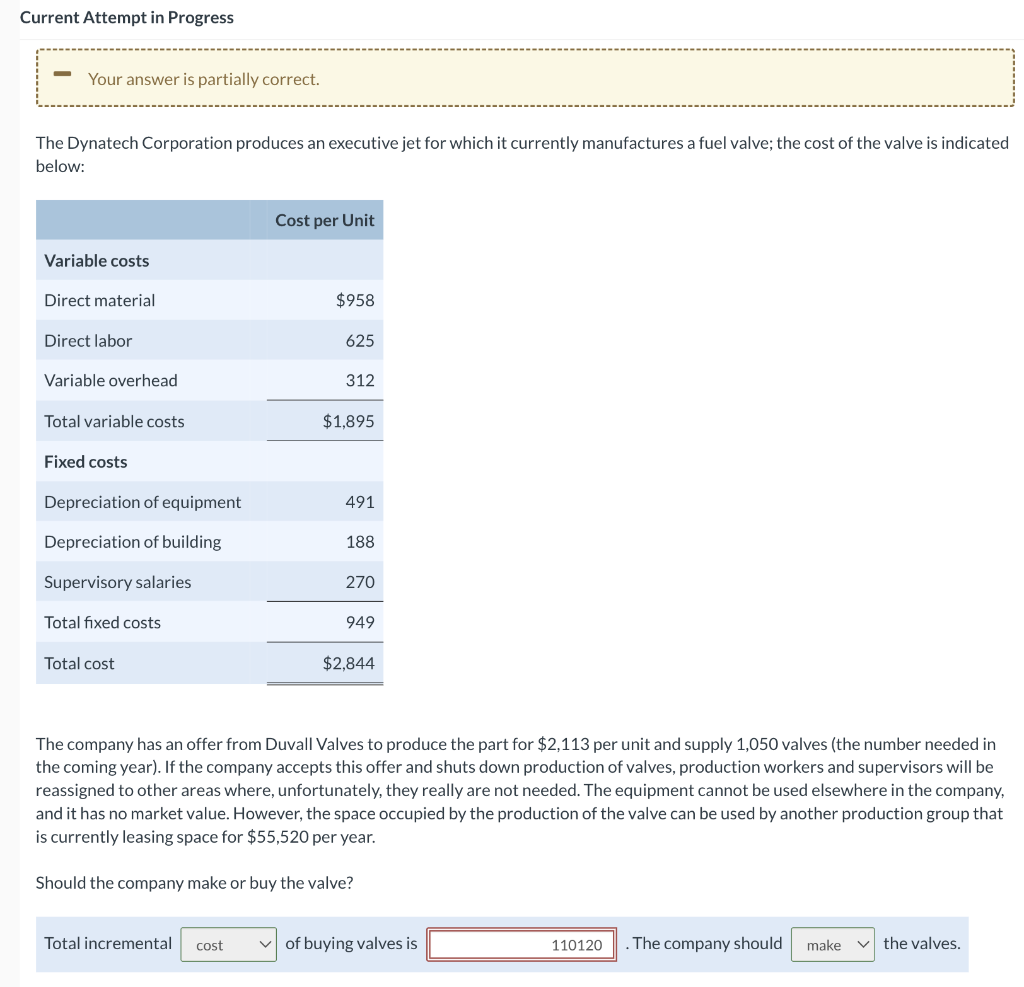This screenshot has height=987, width=1024.
Task: Click the 'Fixed costs' section label
Action: coord(86,462)
